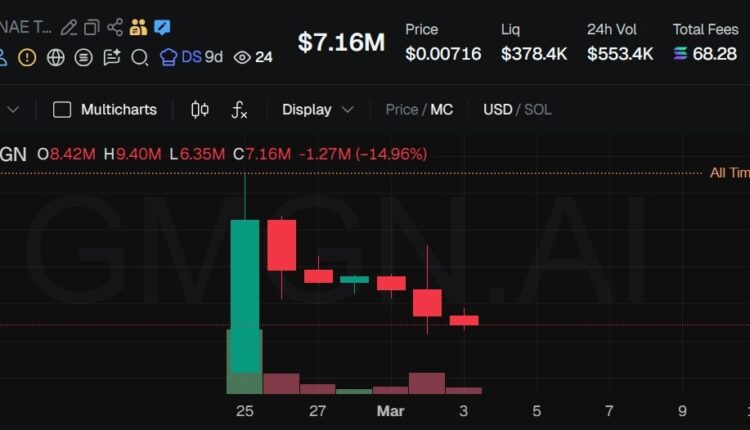This screenshot has width=750, height=430.
Task: Click the blue chat bubble icon
Action: point(161,27)
